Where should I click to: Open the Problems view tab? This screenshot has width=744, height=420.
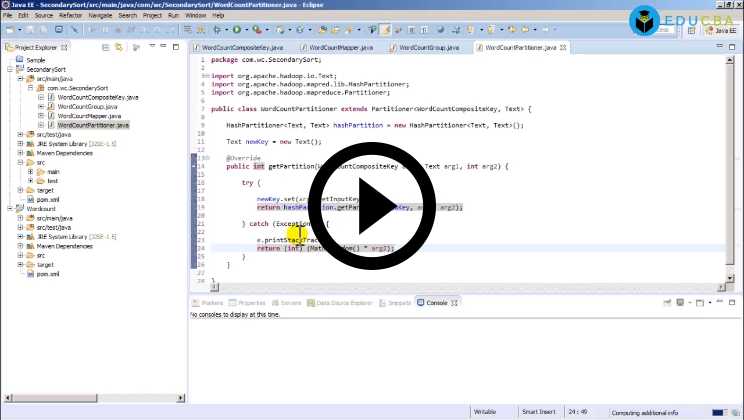[x=211, y=302]
